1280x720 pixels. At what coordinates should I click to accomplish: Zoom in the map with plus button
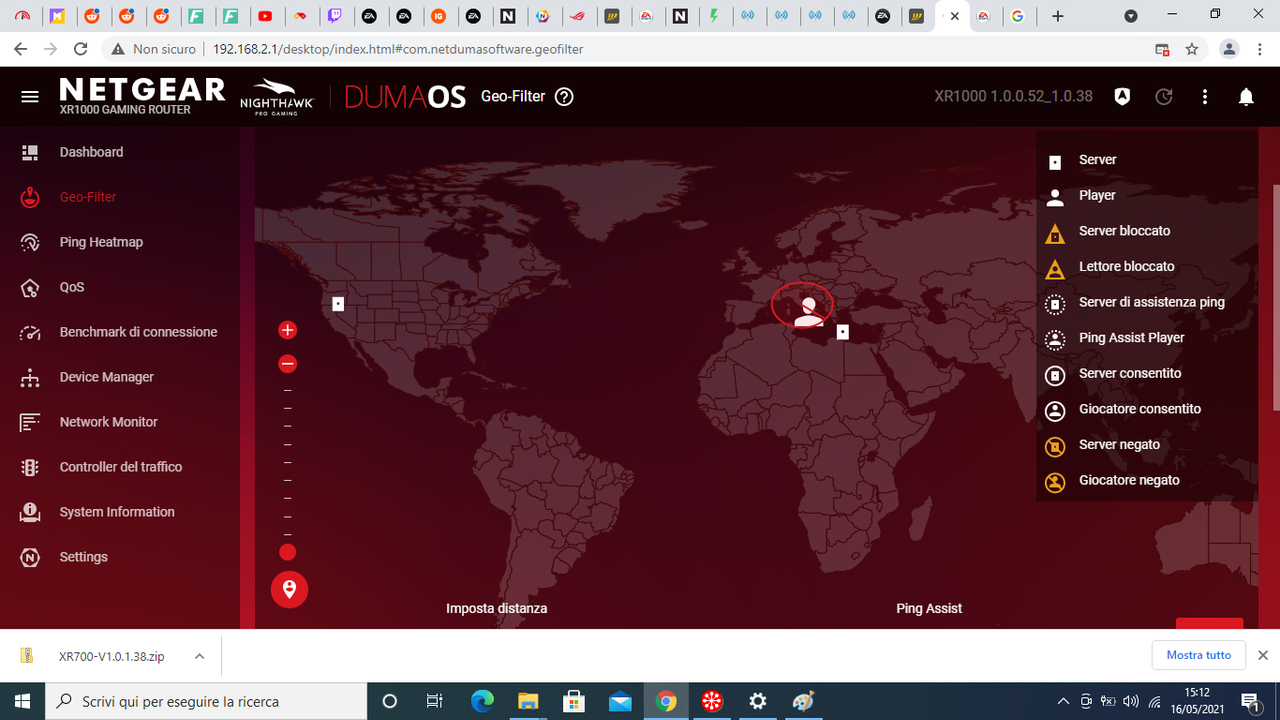pyautogui.click(x=288, y=330)
